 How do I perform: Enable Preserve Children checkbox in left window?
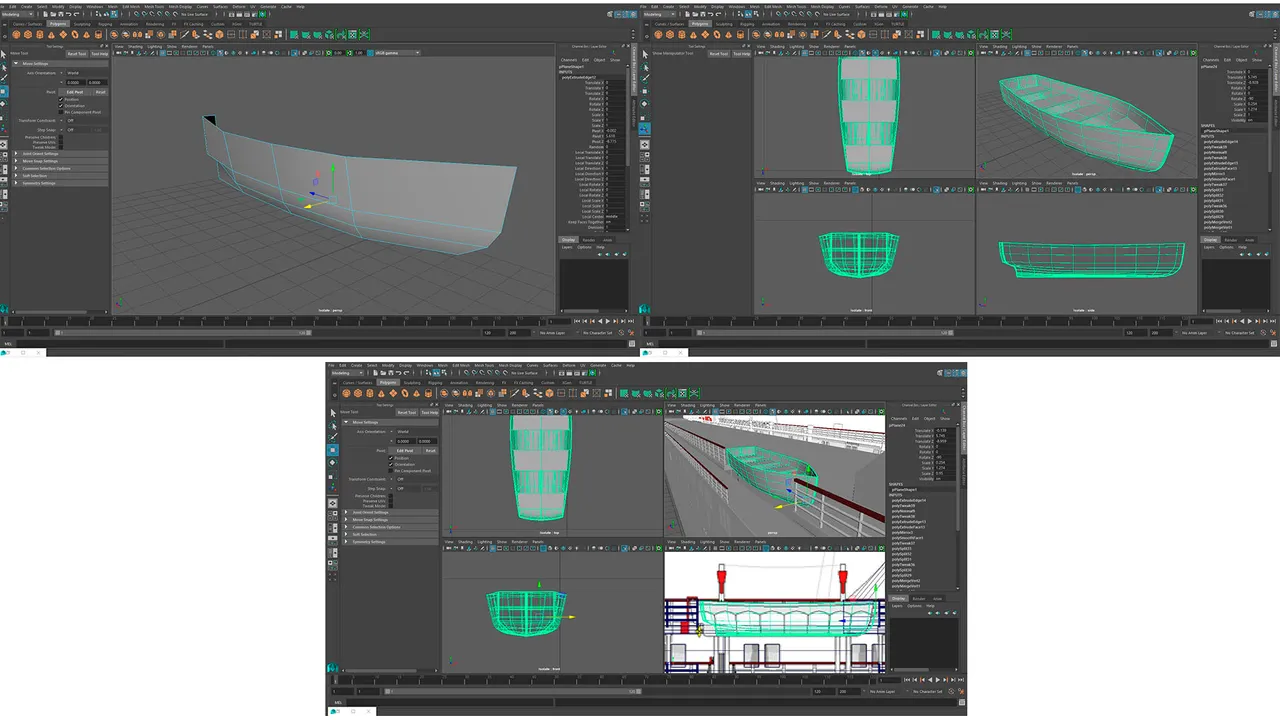click(x=61, y=137)
